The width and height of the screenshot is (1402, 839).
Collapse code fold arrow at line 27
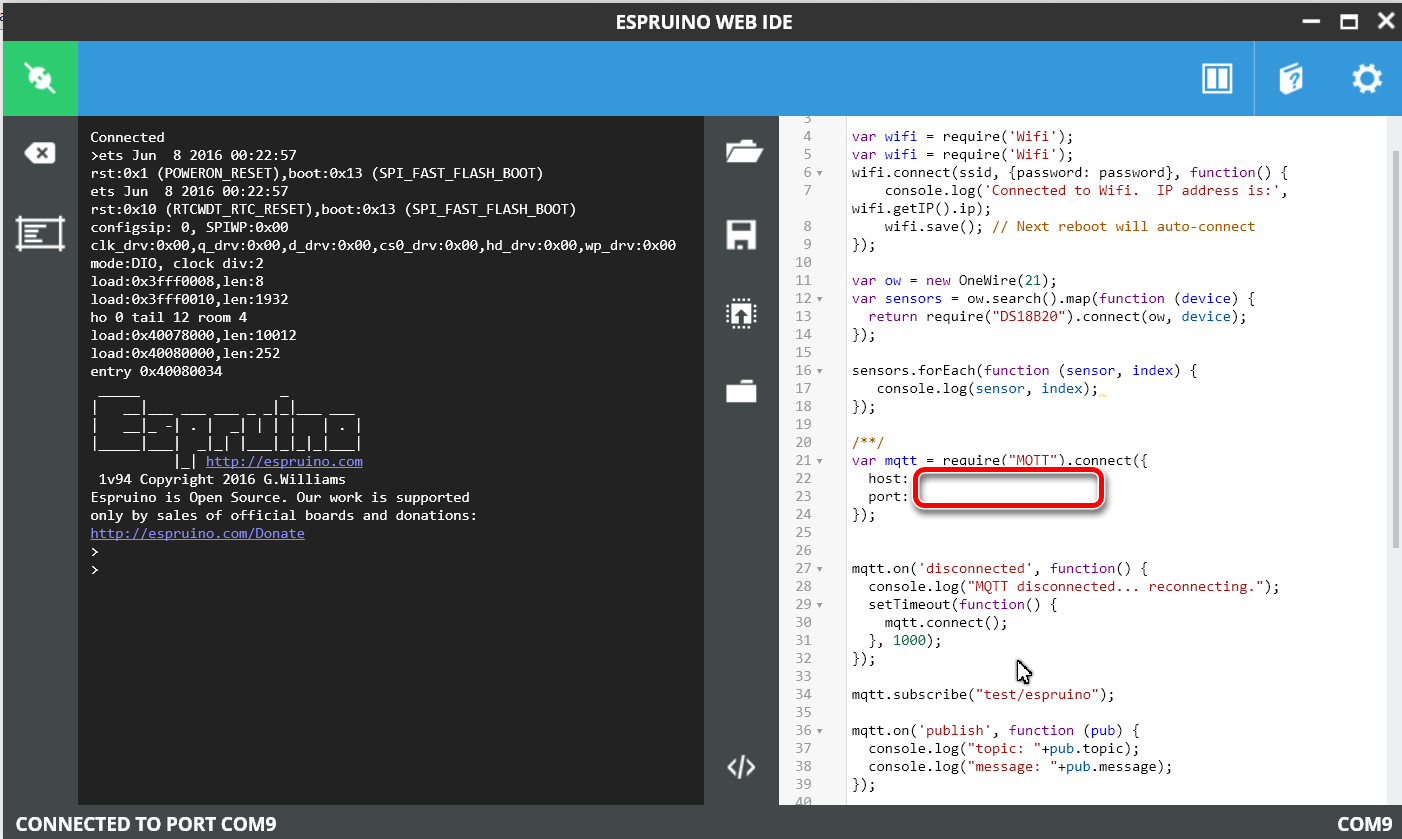820,569
